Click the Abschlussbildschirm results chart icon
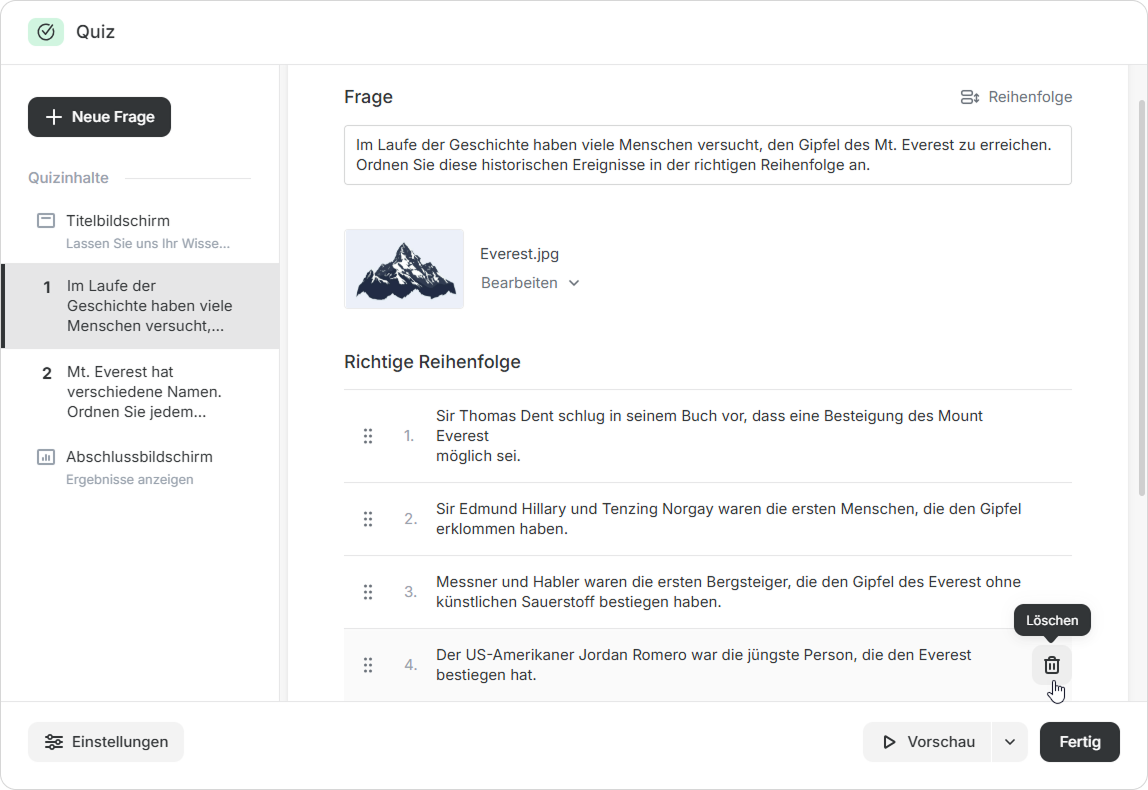 point(46,457)
